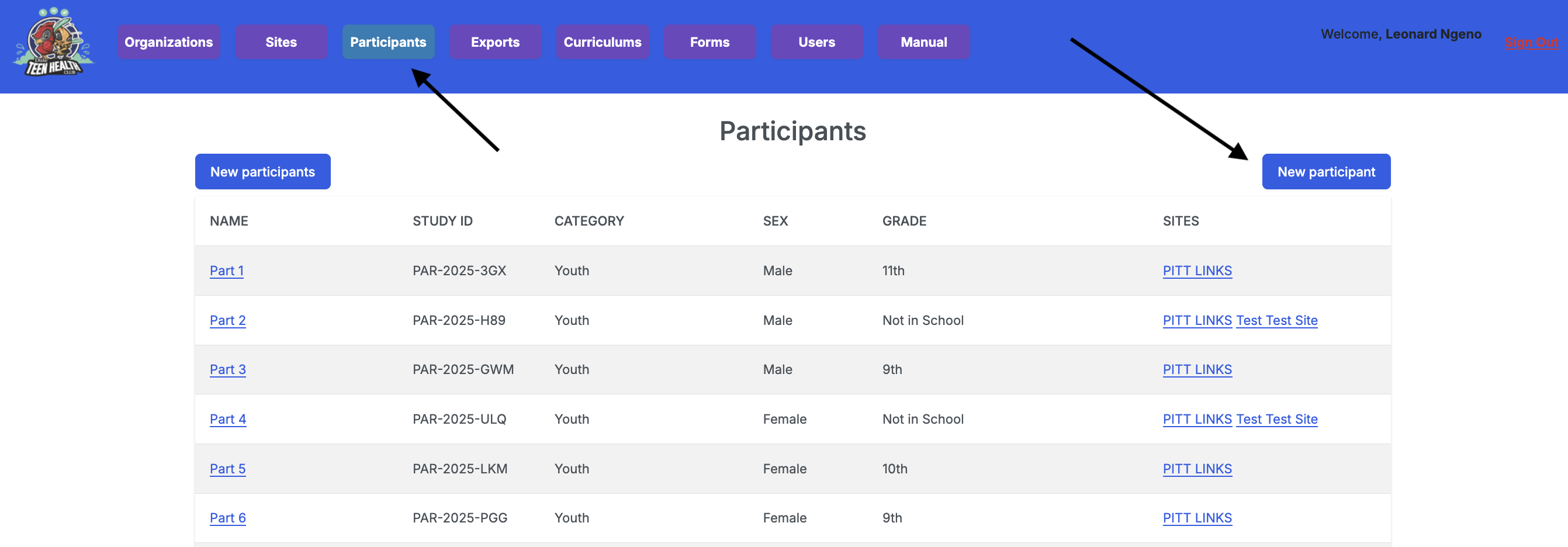Select study ID PAR-2025-GWM
Viewport: 1568px width, 547px height.
[463, 369]
